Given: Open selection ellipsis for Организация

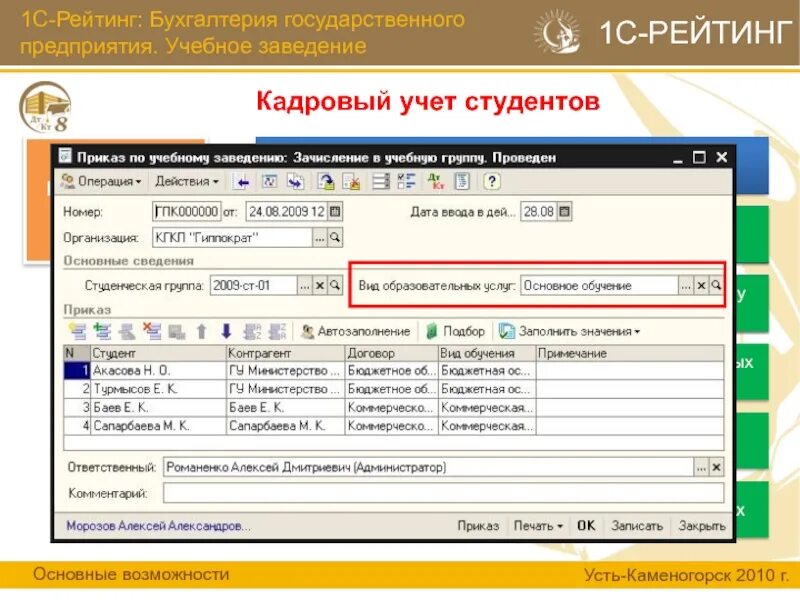Looking at the screenshot, I should pos(320,238).
